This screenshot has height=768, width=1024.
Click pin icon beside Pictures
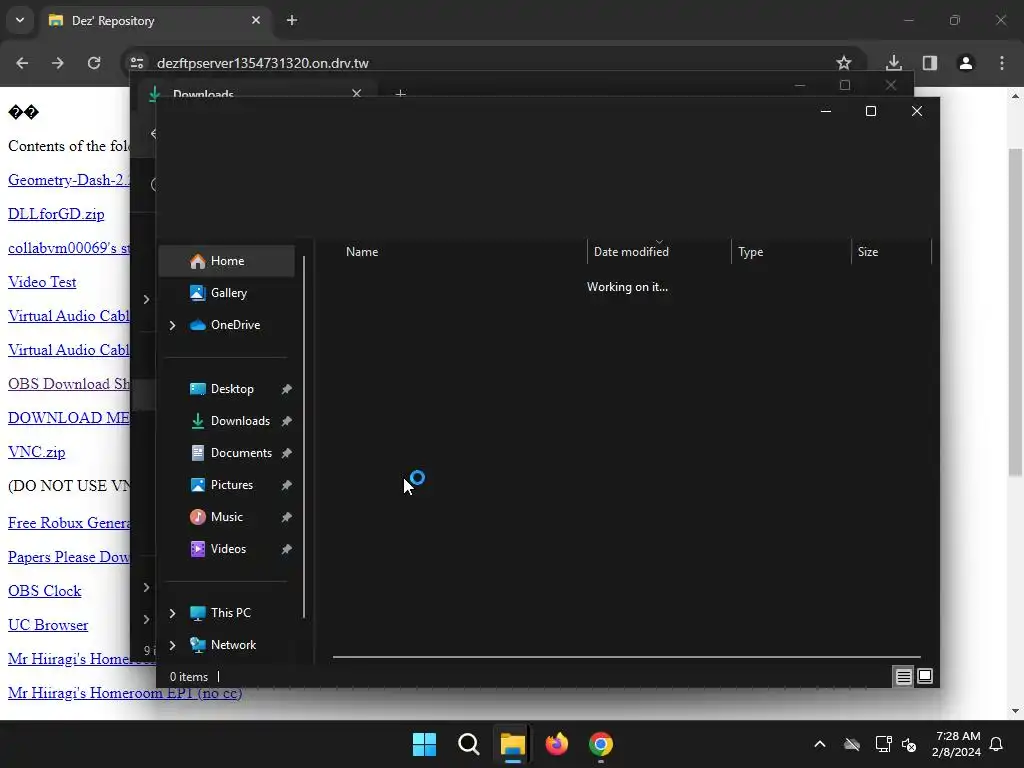pos(286,485)
